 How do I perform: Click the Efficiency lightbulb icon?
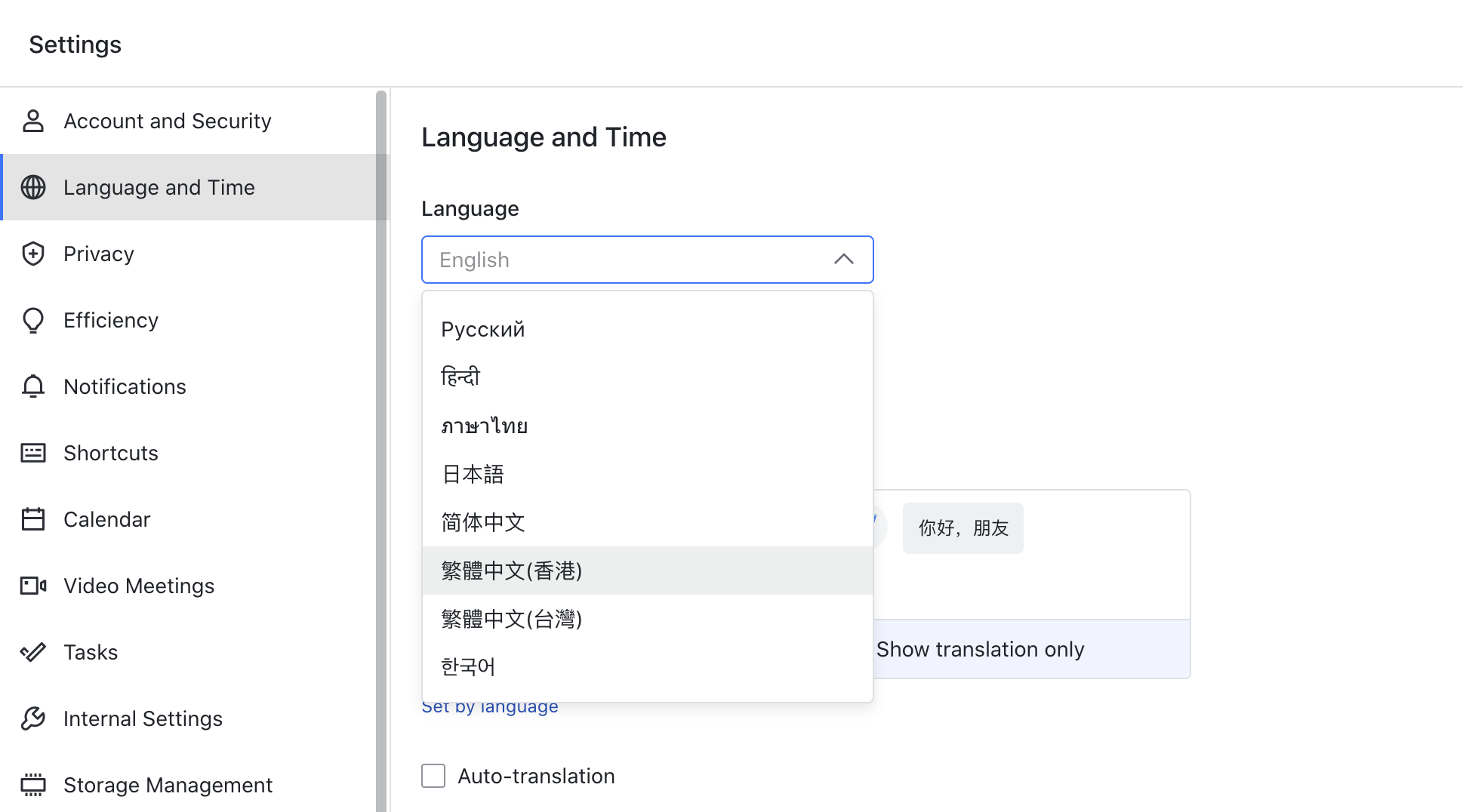pyautogui.click(x=33, y=320)
